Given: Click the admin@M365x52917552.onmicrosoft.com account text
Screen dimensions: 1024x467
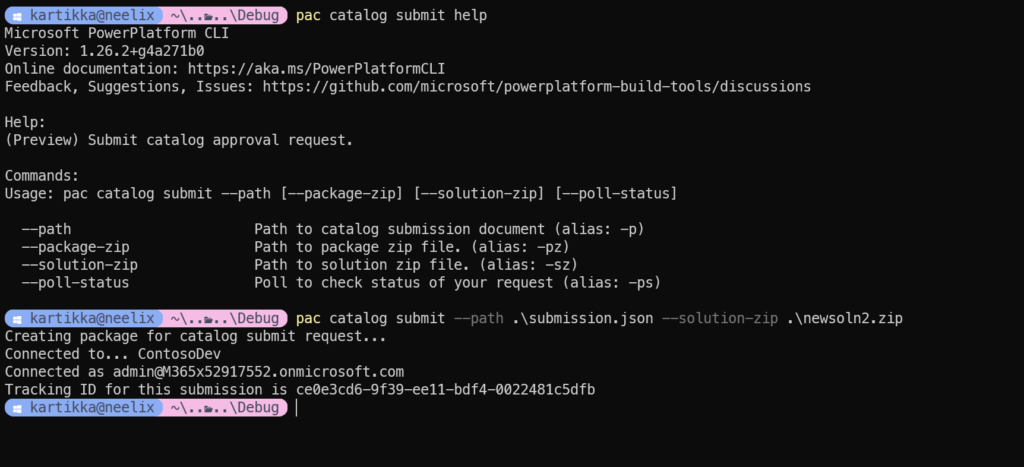Looking at the screenshot, I should [258, 372].
